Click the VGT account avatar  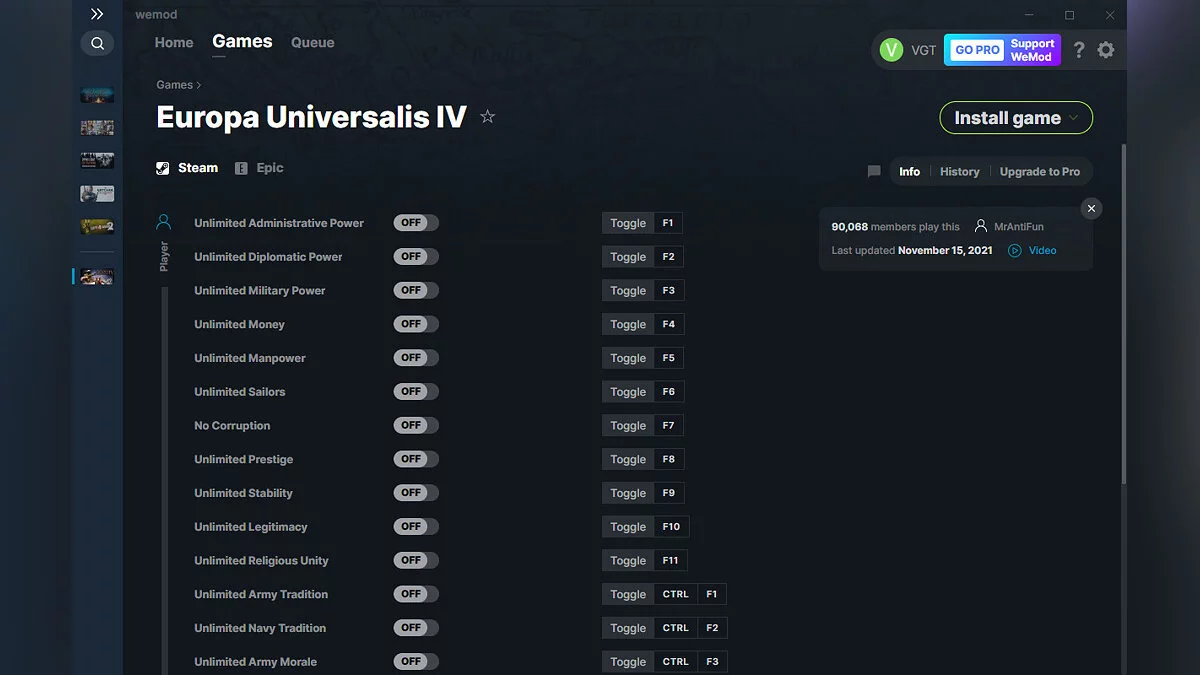(890, 49)
